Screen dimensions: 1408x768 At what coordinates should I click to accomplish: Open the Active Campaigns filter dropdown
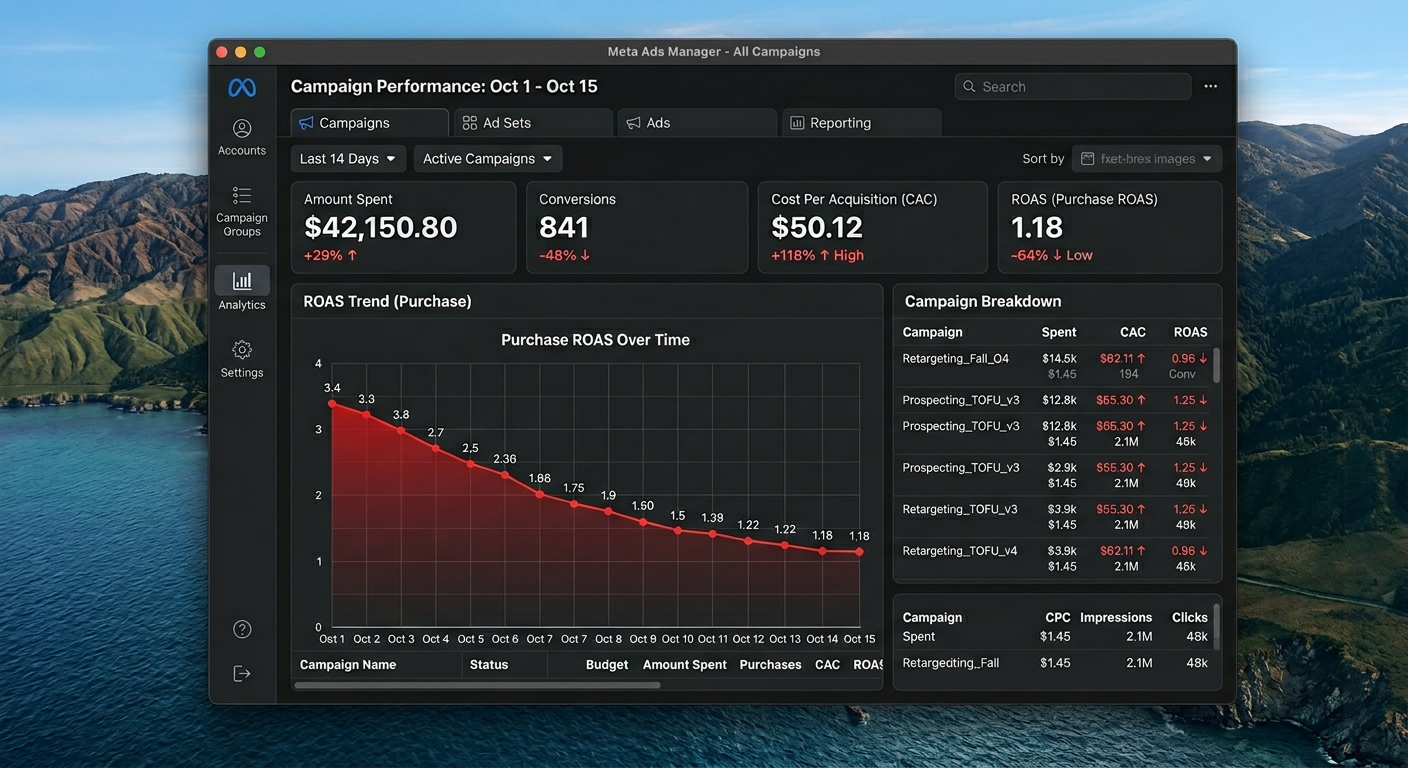coord(487,159)
